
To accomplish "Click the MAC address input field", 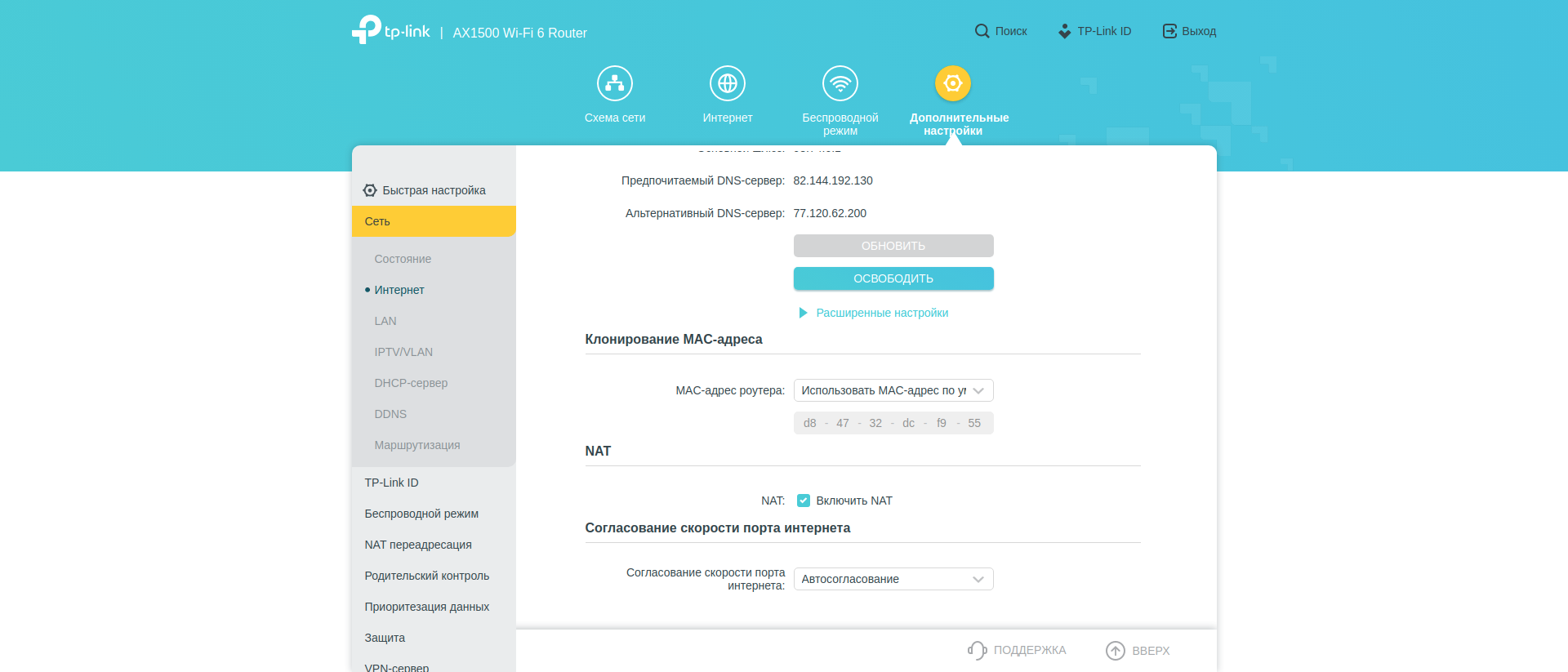I will click(893, 423).
